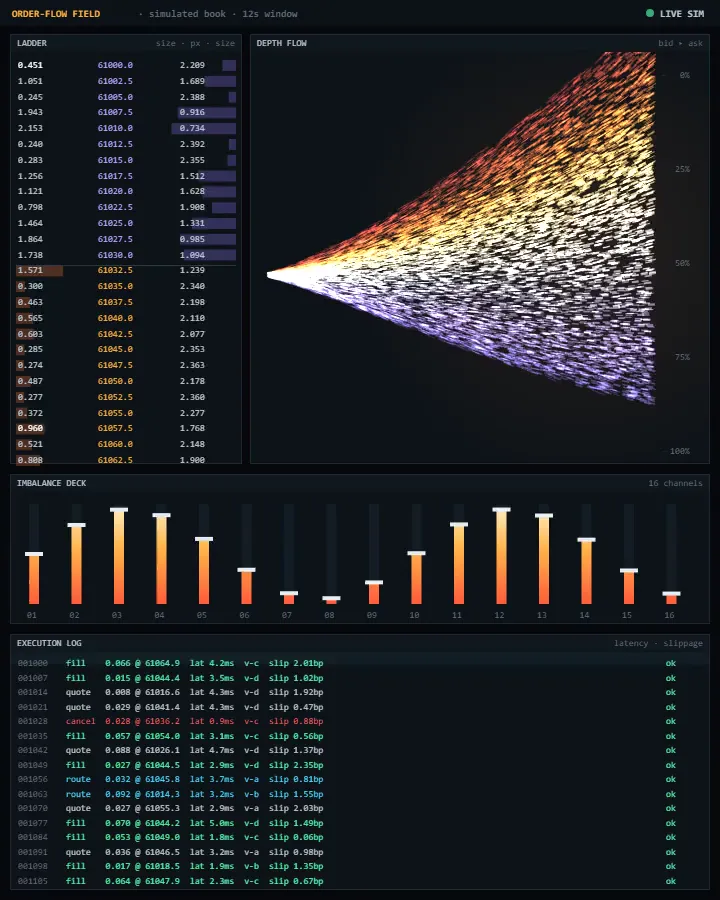Viewport: 720px width, 900px height.
Task: Click the imbalance slider handle for channel 03
Action: click(x=119, y=510)
